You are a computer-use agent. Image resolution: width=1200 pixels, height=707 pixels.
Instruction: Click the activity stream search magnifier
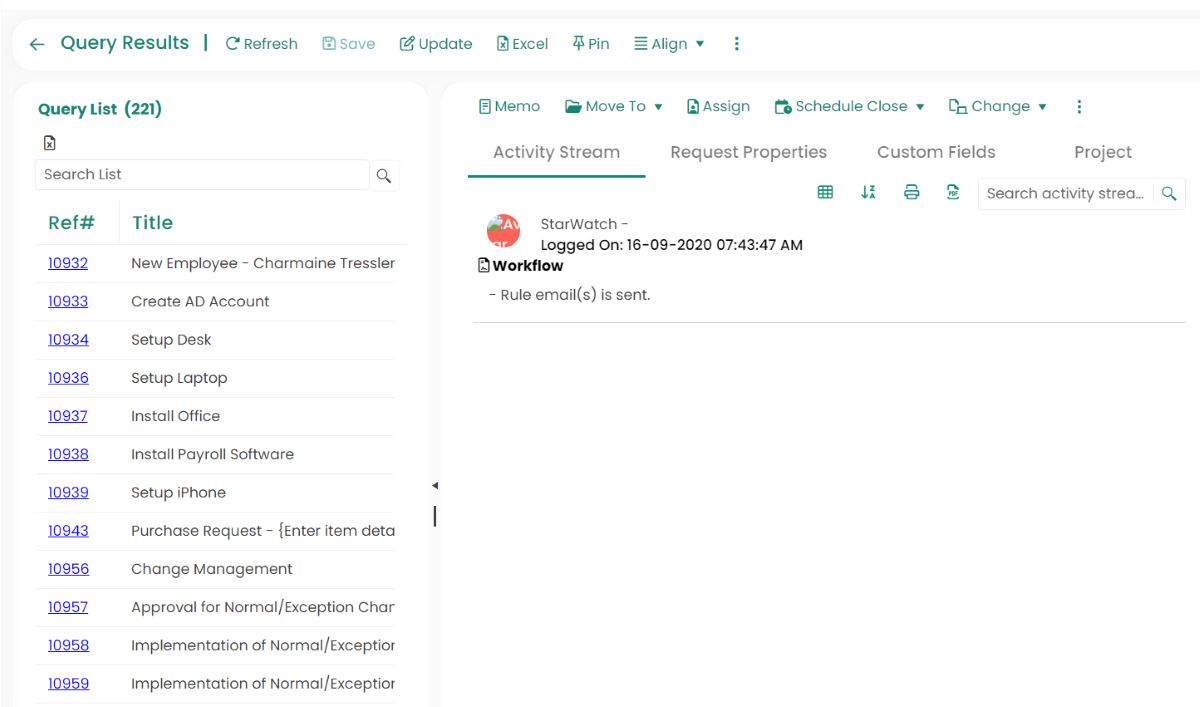pos(1168,194)
